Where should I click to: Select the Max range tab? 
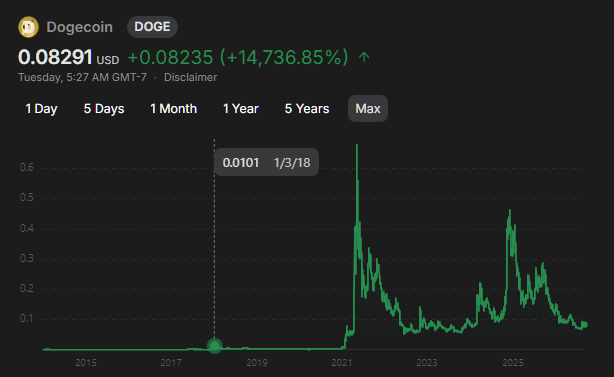click(x=368, y=108)
